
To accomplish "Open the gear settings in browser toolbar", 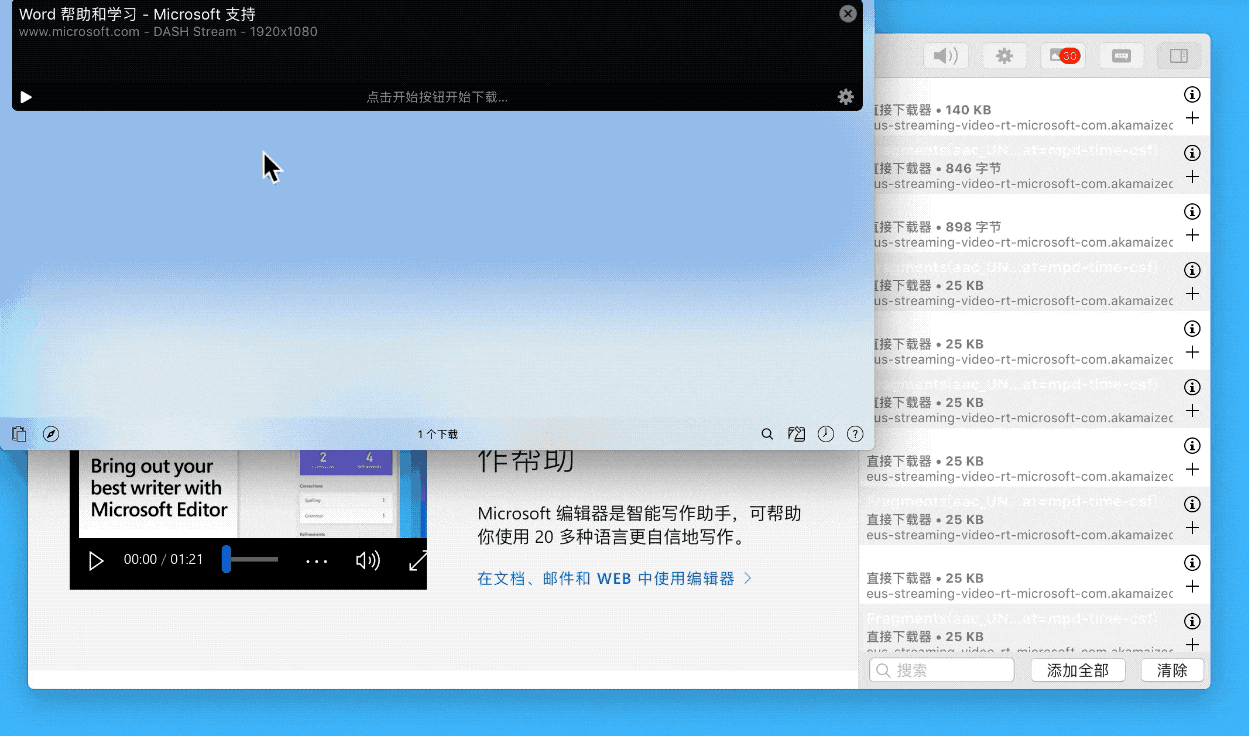I will coord(1004,56).
